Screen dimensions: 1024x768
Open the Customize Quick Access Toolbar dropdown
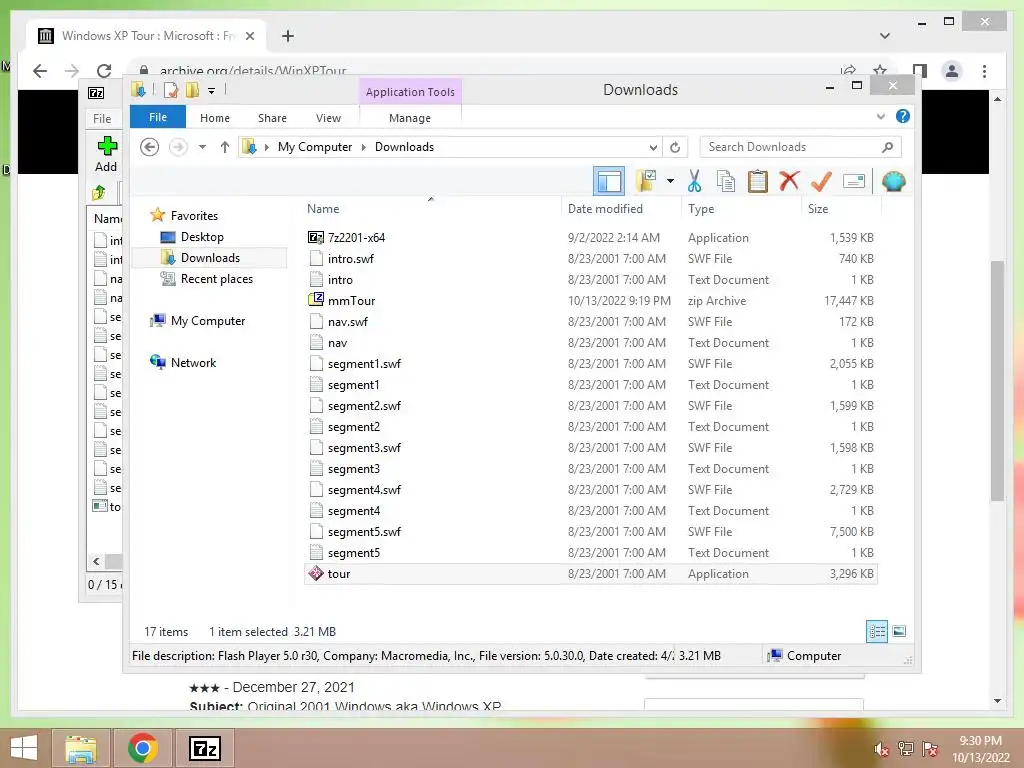212,91
